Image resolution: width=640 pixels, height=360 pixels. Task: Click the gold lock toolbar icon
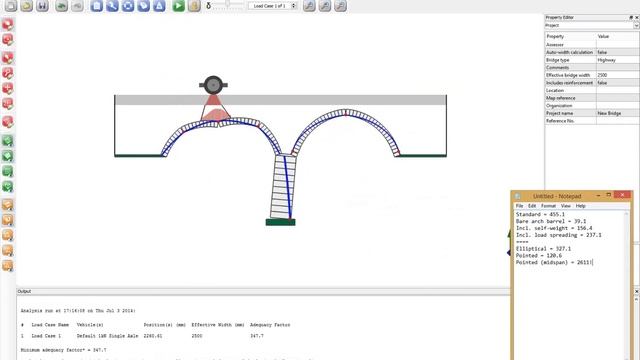[194, 5]
